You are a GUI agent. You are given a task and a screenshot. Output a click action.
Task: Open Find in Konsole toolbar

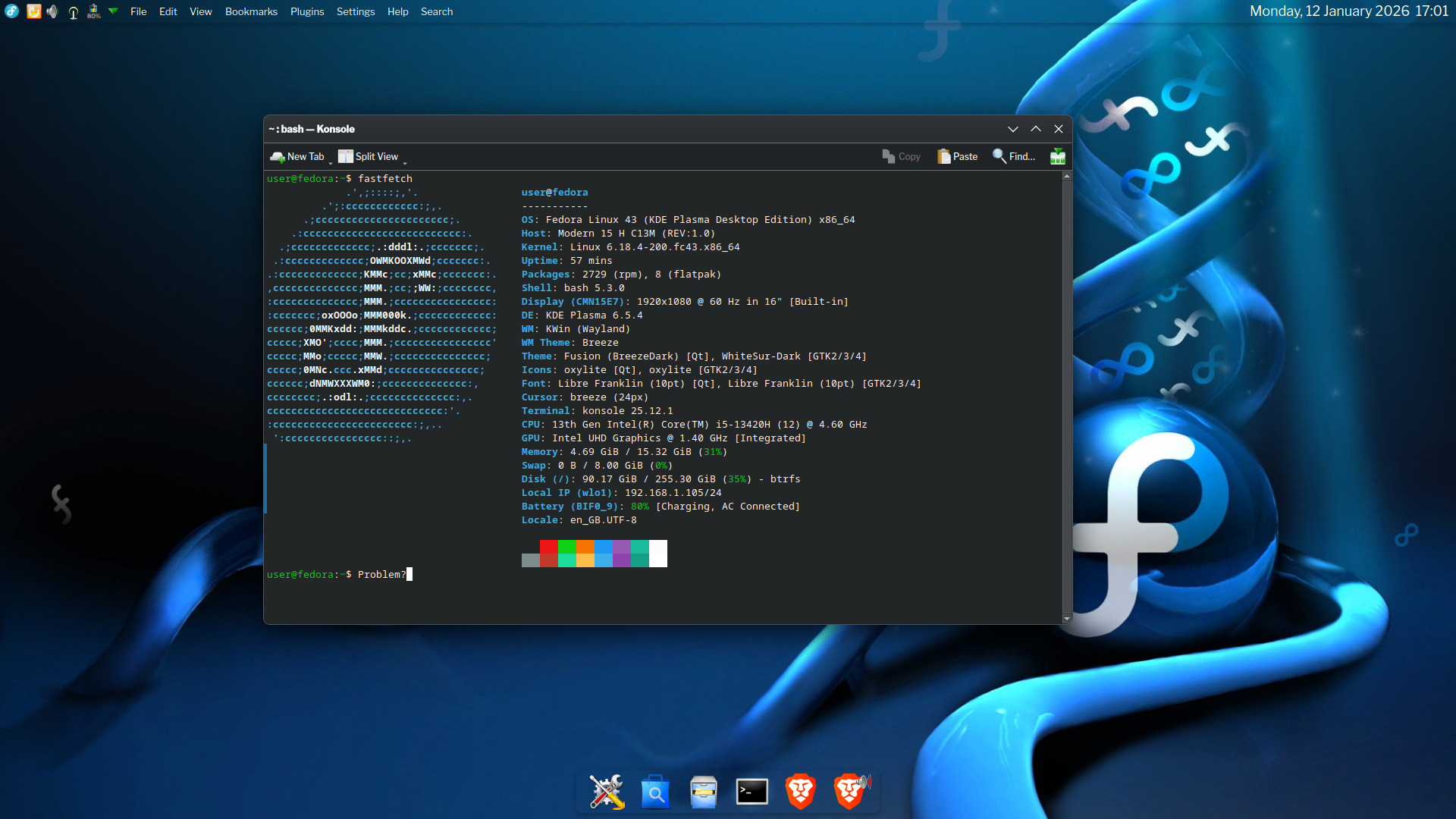[1014, 156]
